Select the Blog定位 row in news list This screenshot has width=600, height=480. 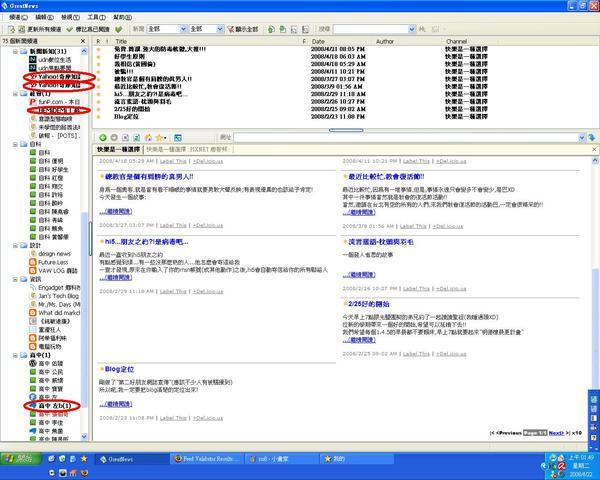(x=344, y=116)
